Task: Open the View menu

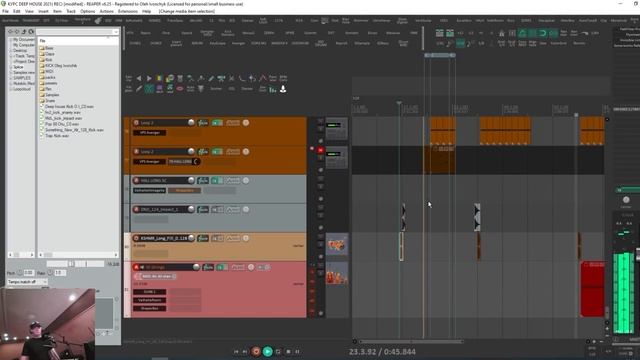Action: tap(29, 11)
